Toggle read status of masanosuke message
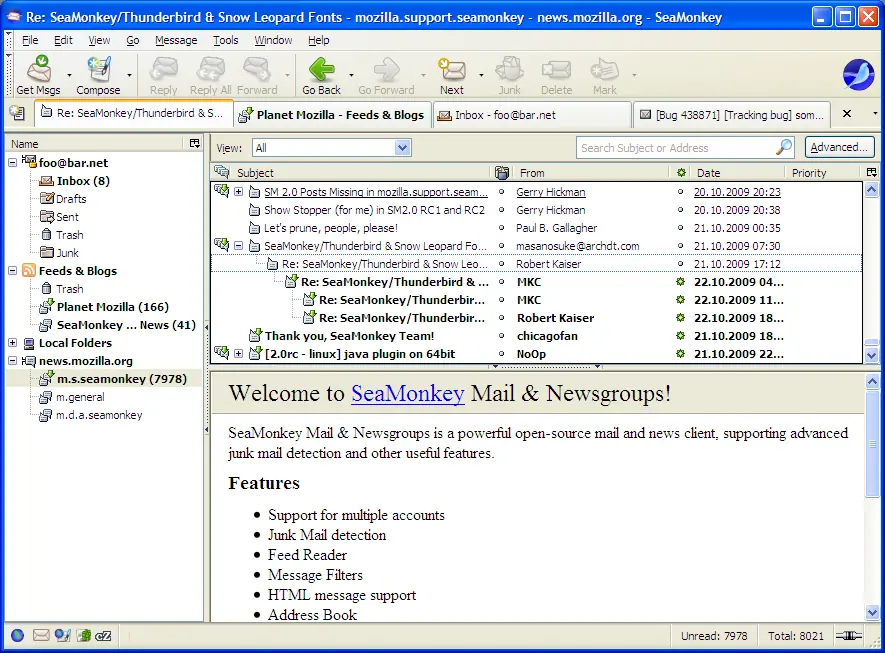The width and height of the screenshot is (885, 653). [x=681, y=246]
